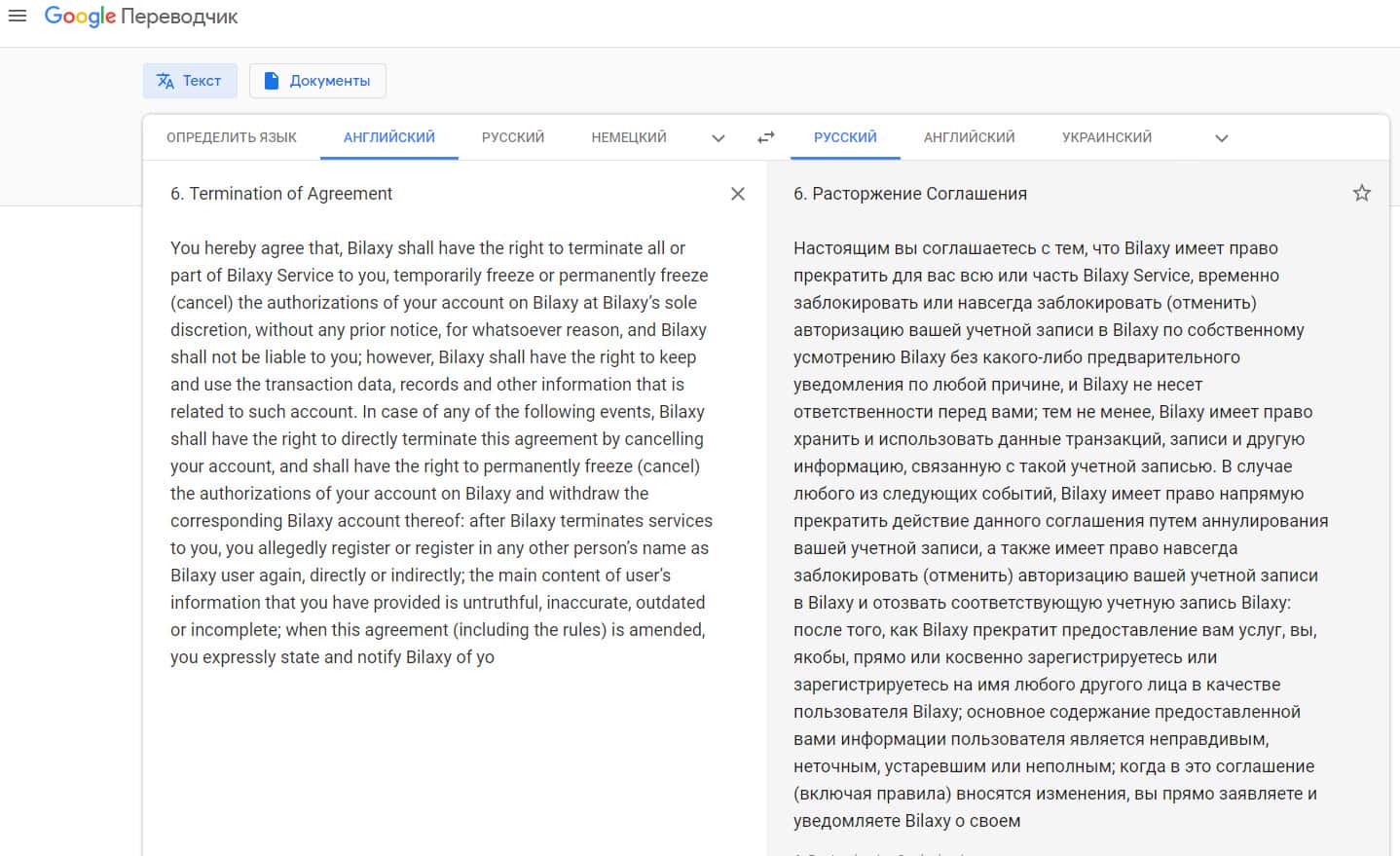Choose Русский as source language
The height and width of the screenshot is (856, 1400).
pos(513,137)
